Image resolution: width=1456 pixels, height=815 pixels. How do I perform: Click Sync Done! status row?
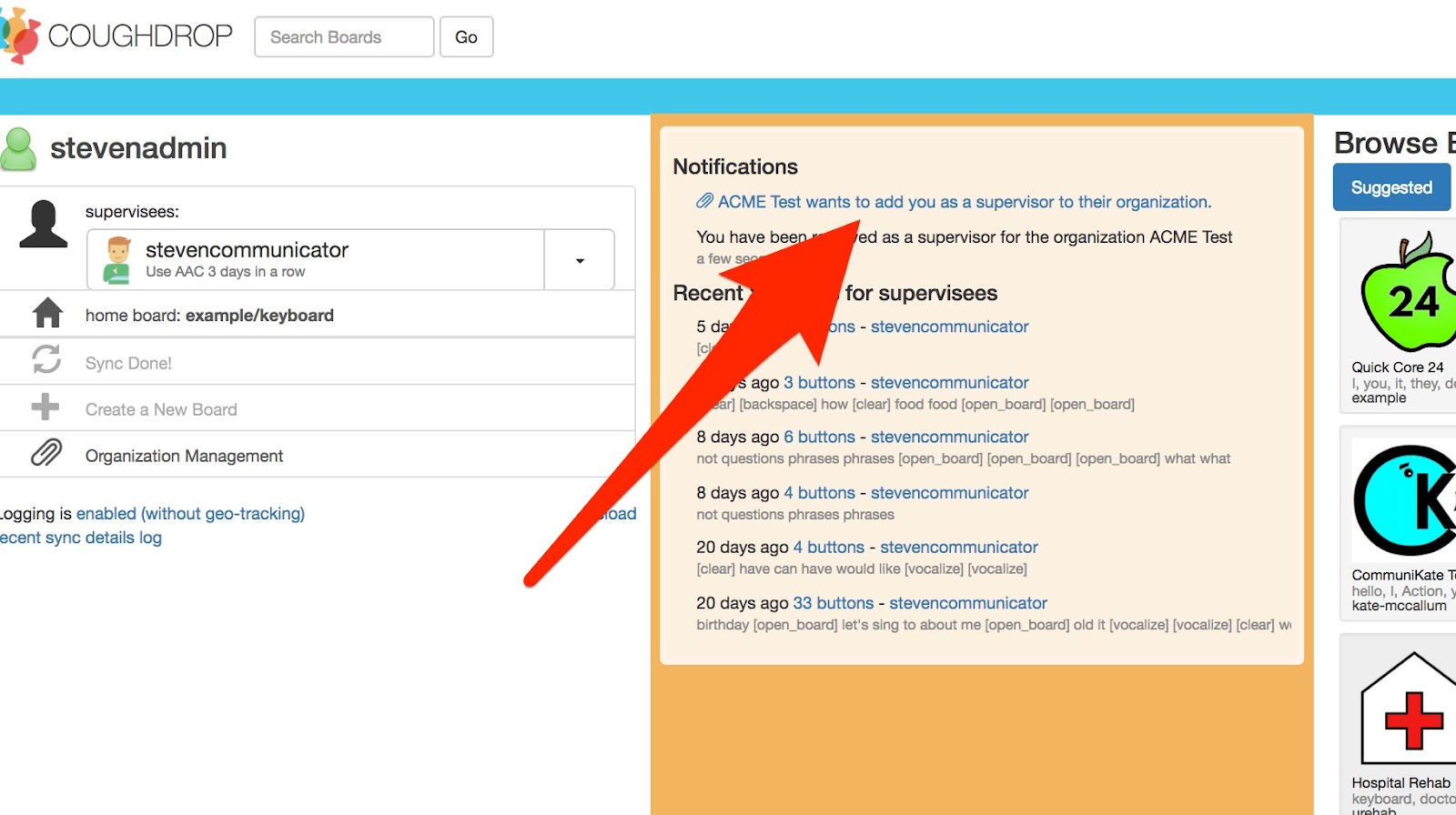pos(317,362)
